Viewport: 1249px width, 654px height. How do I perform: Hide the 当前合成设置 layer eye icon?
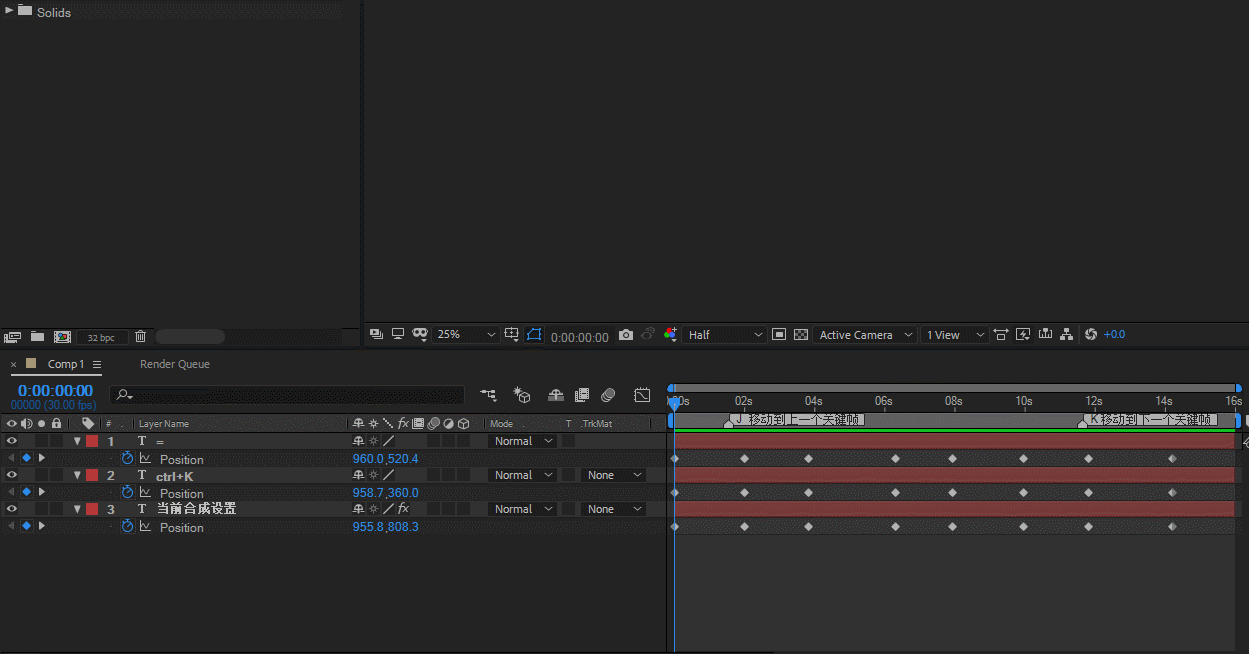point(12,509)
